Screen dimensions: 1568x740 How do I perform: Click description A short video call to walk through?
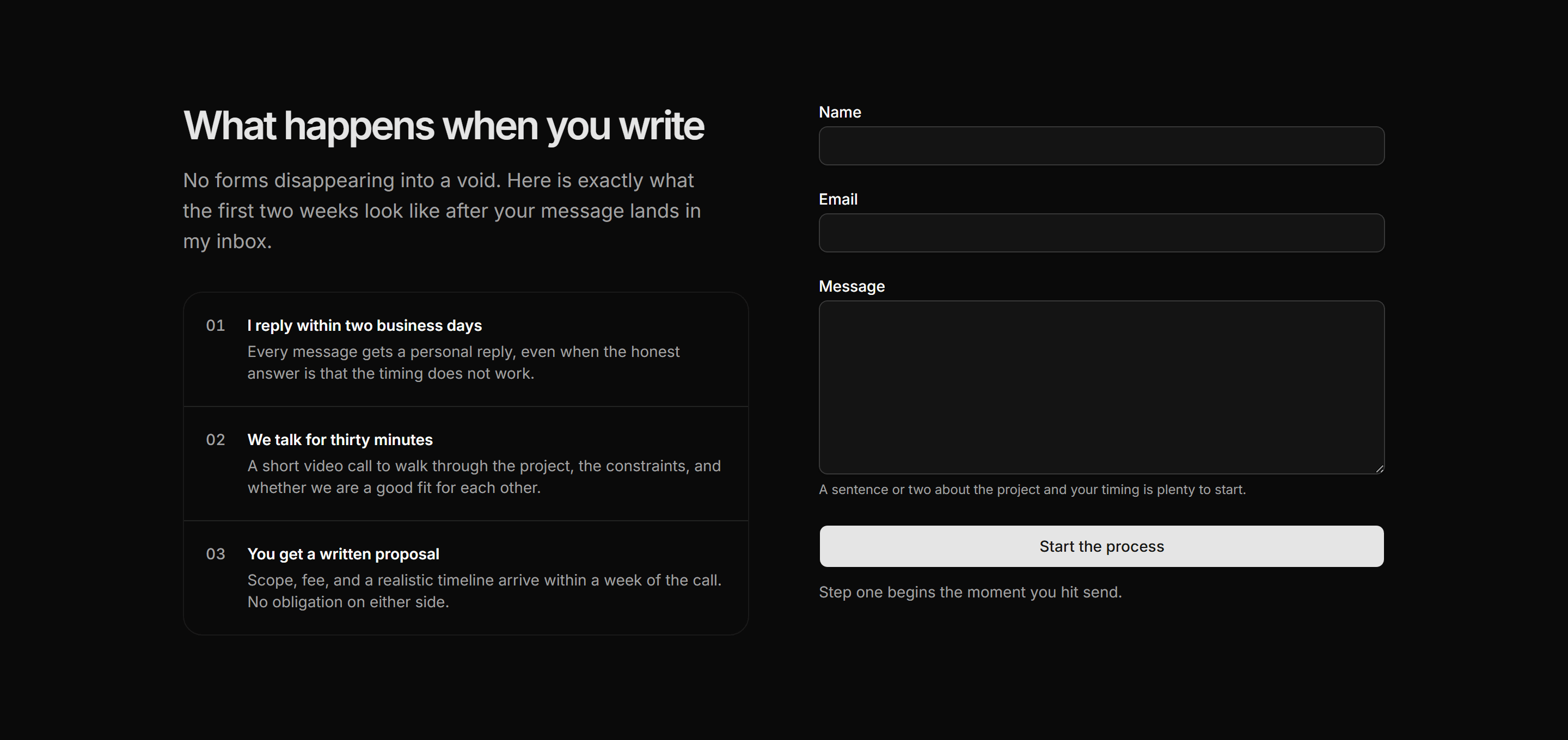(x=484, y=477)
